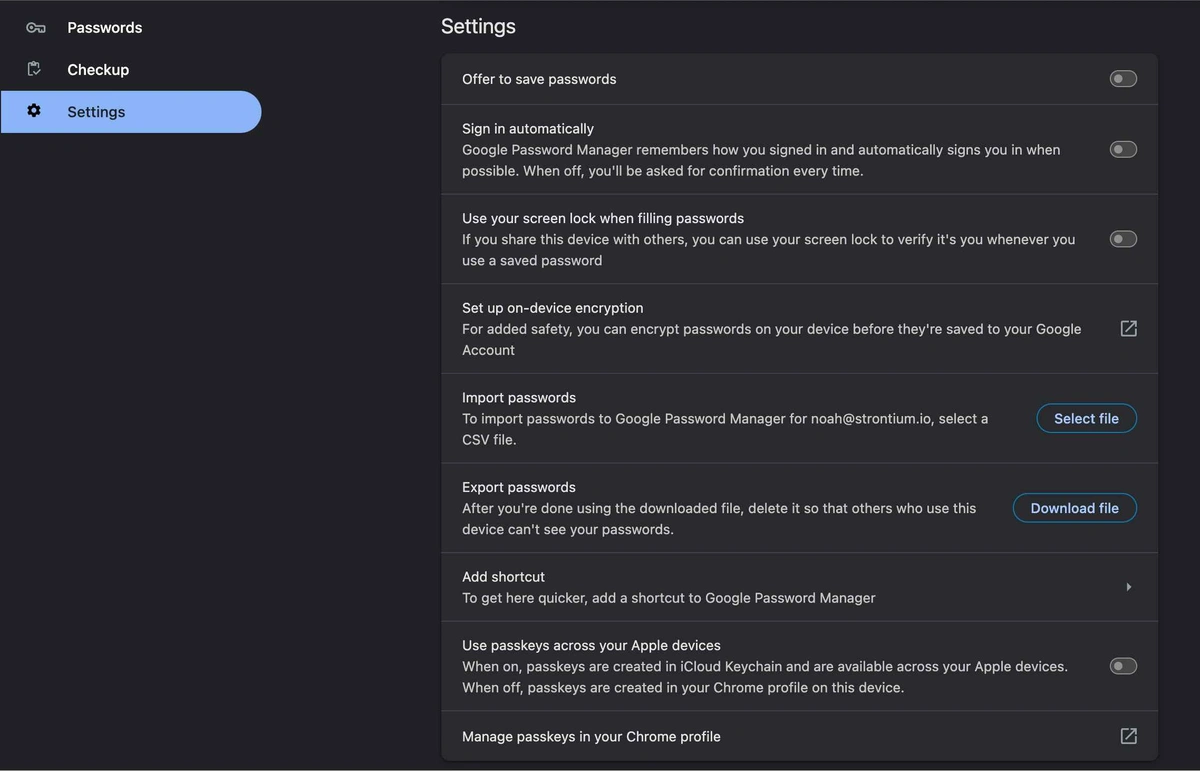Screen dimensions: 1200x771
Task: Open Manage passkeys external link icon
Action: click(x=1128, y=736)
